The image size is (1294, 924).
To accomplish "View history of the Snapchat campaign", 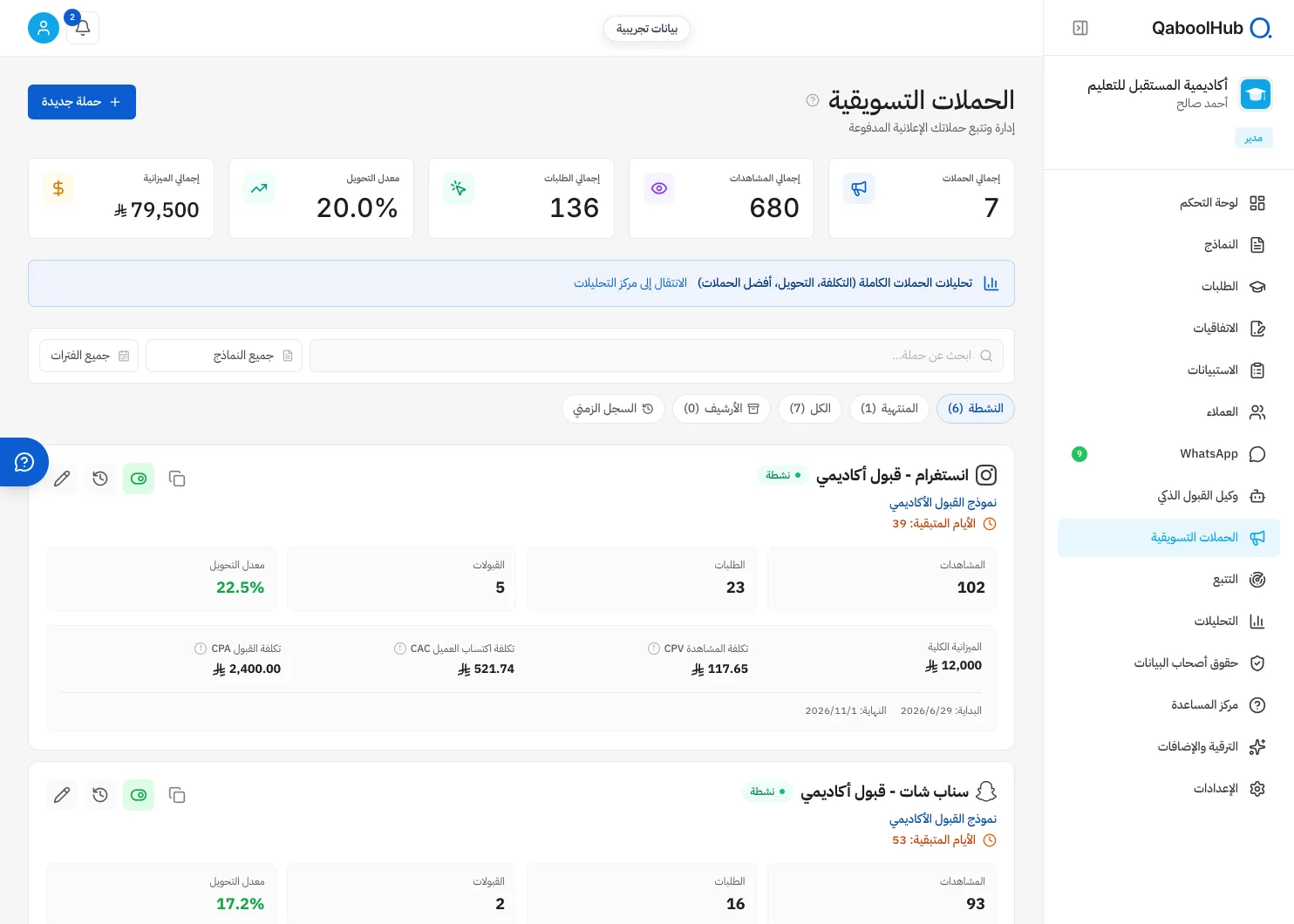I will pos(100,795).
